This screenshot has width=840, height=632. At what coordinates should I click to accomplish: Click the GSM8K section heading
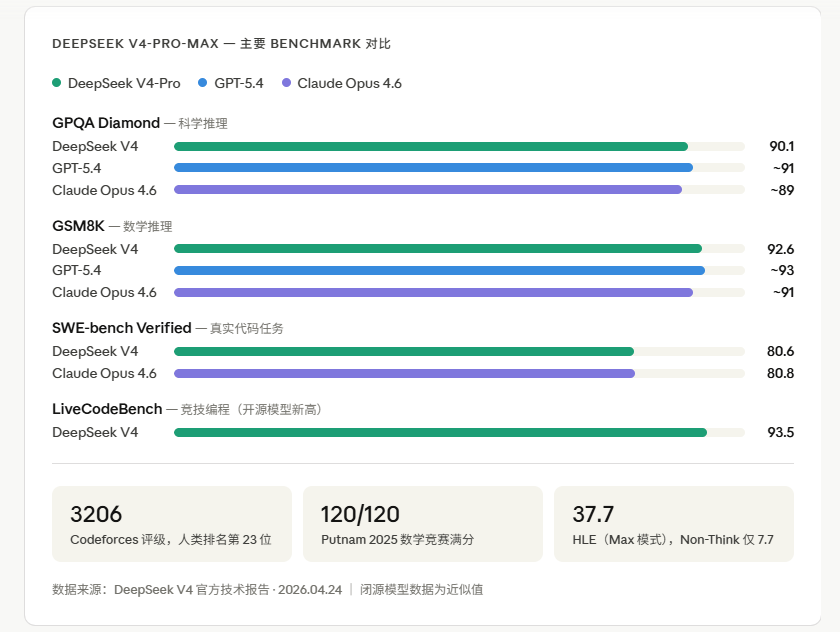point(78,226)
